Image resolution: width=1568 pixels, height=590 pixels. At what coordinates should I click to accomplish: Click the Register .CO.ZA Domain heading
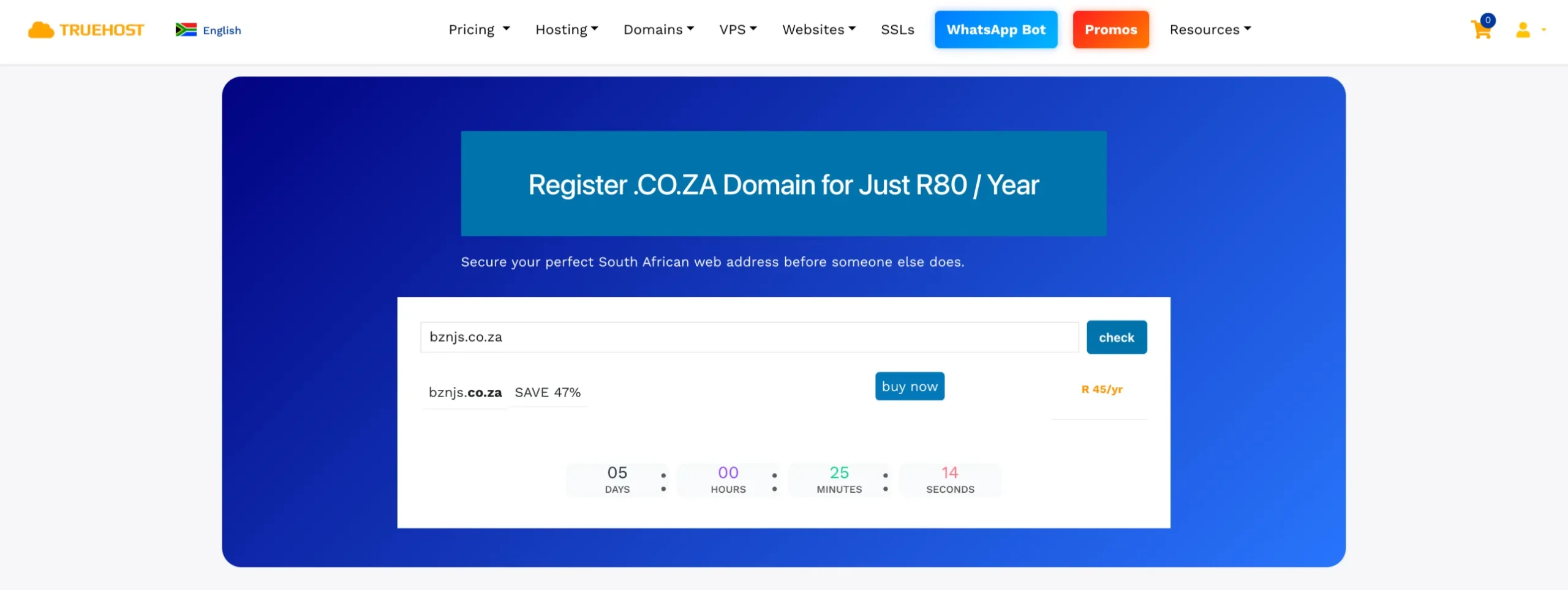pyautogui.click(x=783, y=184)
